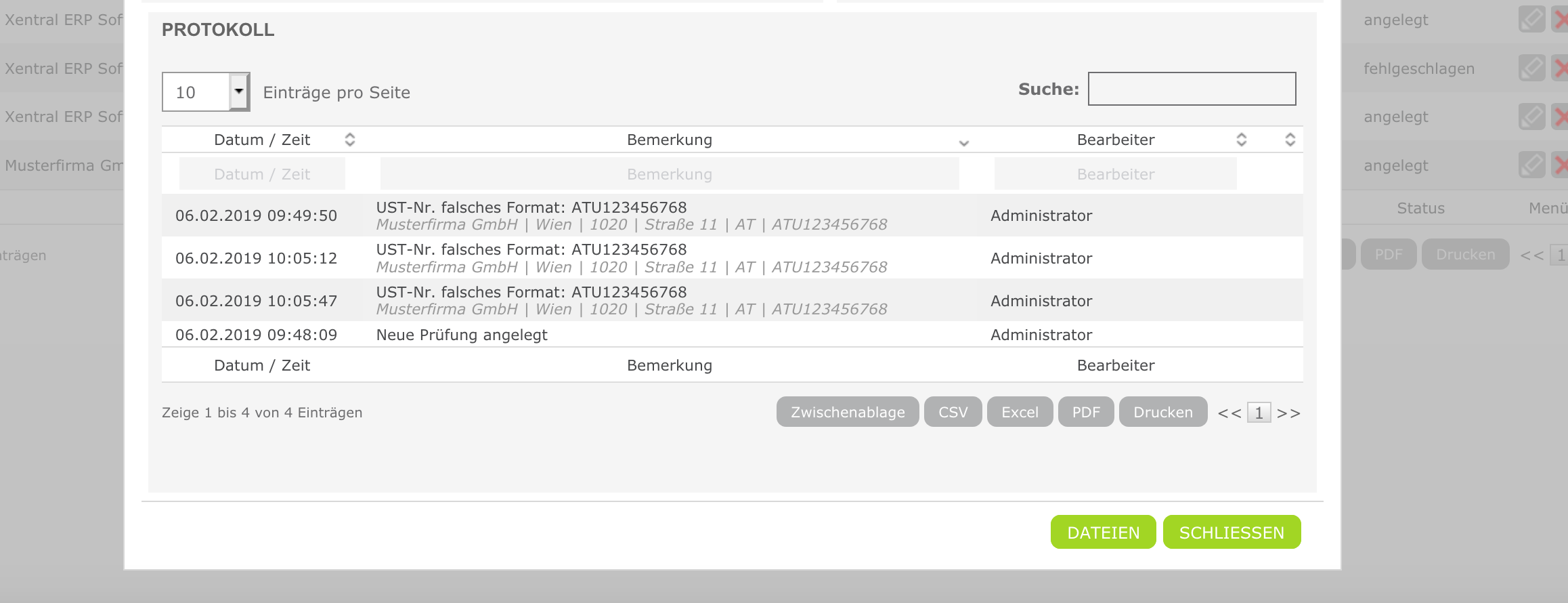Copy table with Zwischenablage button
1568x603 pixels.
coord(847,412)
